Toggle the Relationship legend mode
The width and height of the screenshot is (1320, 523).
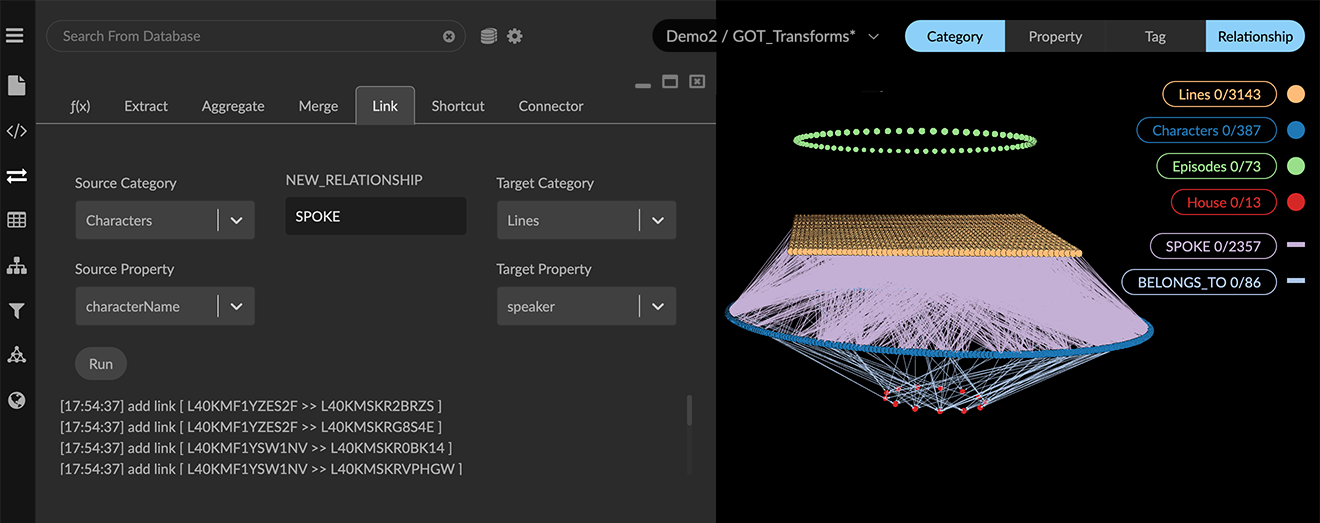point(1255,36)
